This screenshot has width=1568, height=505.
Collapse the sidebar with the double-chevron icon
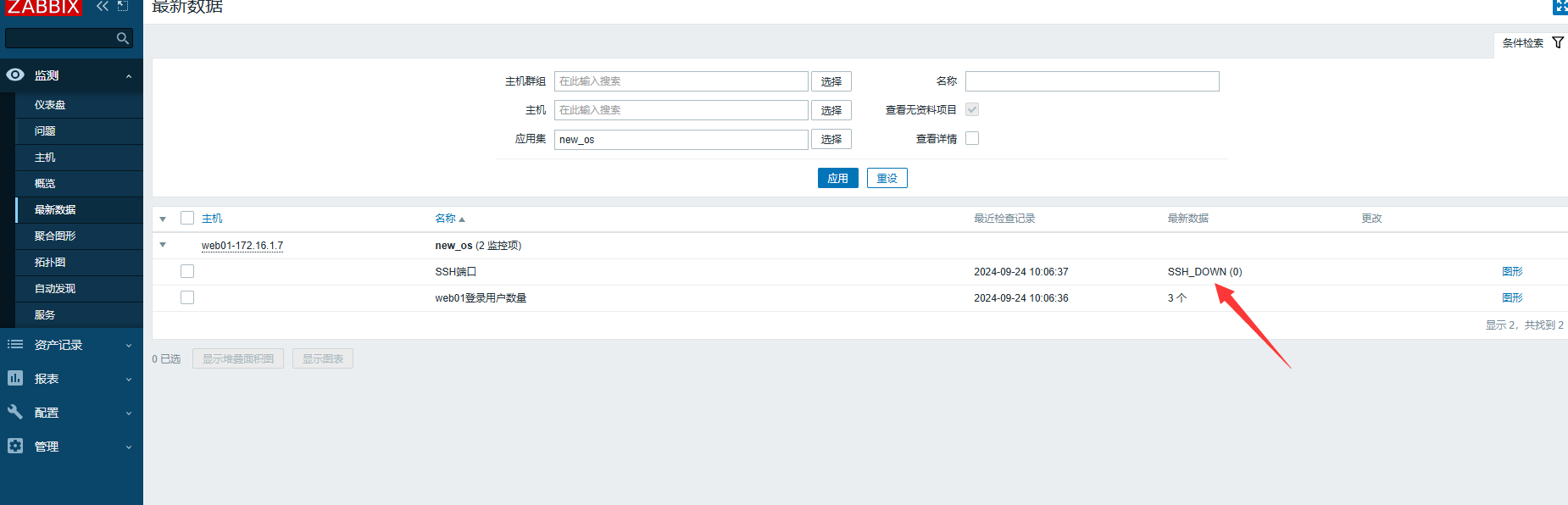[103, 6]
